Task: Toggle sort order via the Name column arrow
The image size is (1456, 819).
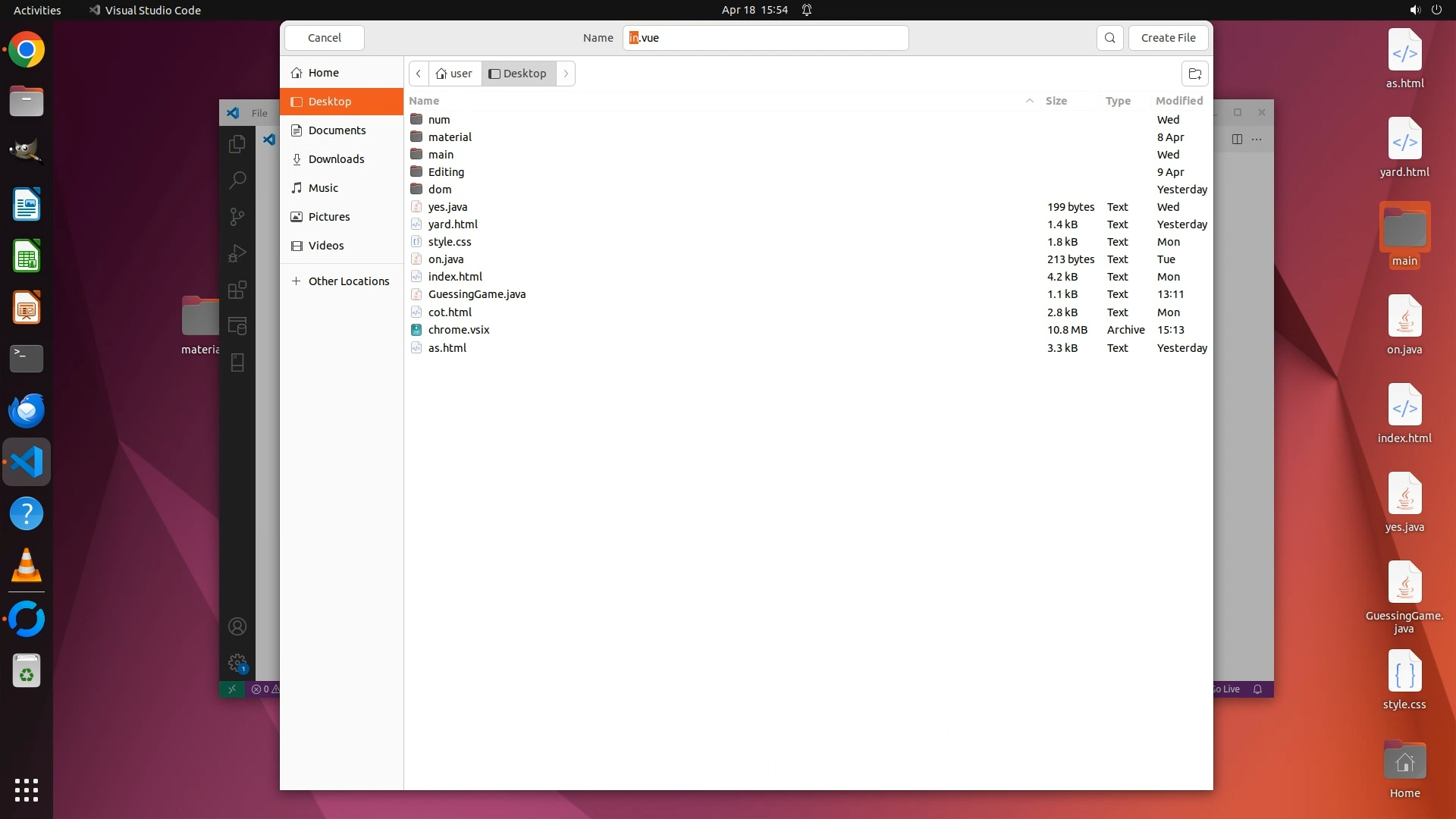Action: point(1029,101)
